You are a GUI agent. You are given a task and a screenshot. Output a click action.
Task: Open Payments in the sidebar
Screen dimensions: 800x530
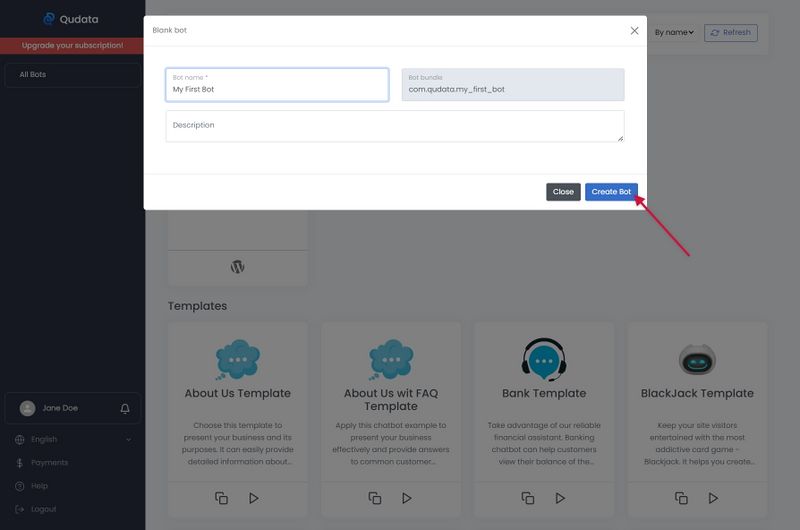pos(49,463)
